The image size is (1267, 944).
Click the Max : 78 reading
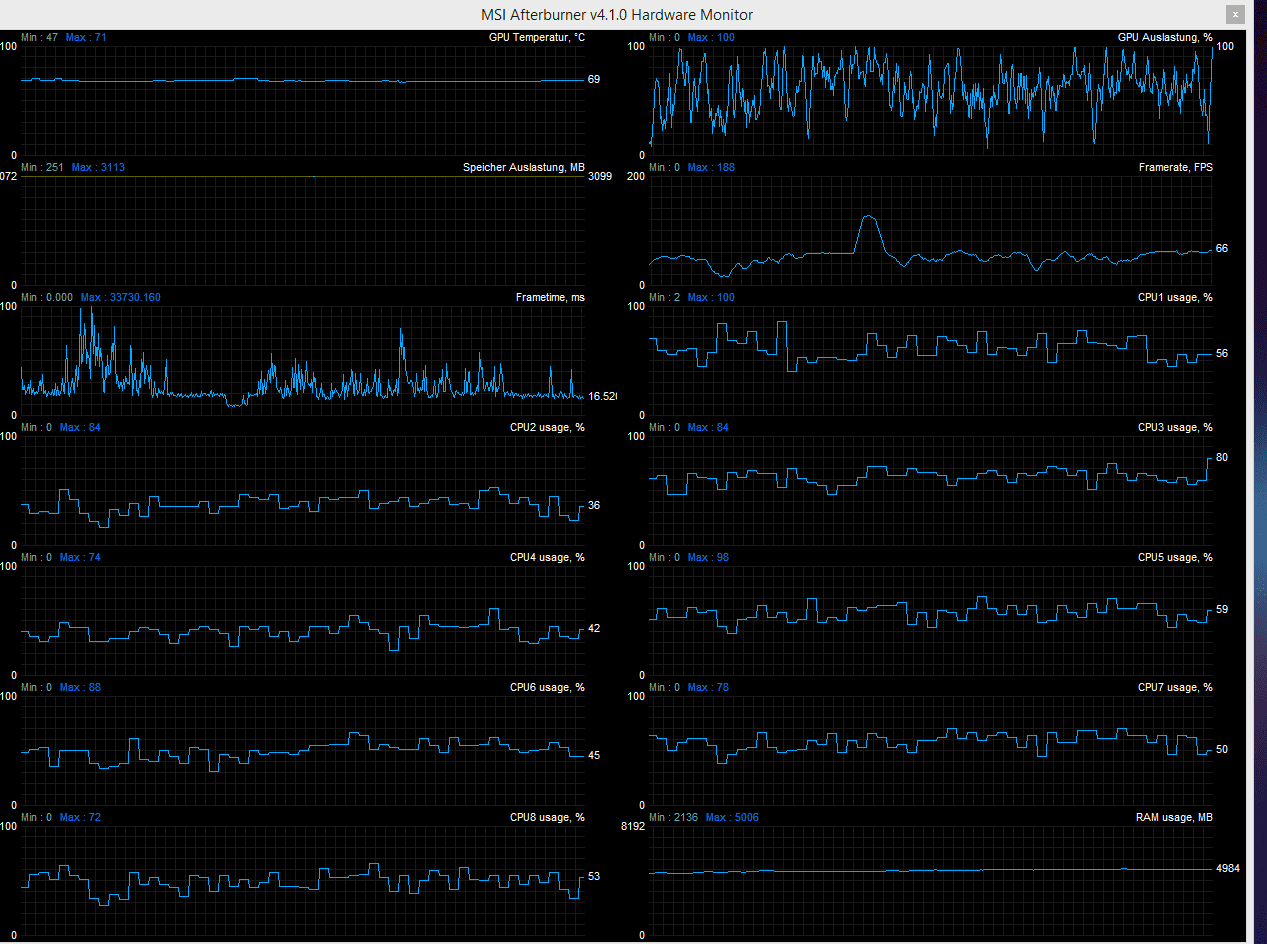click(708, 687)
